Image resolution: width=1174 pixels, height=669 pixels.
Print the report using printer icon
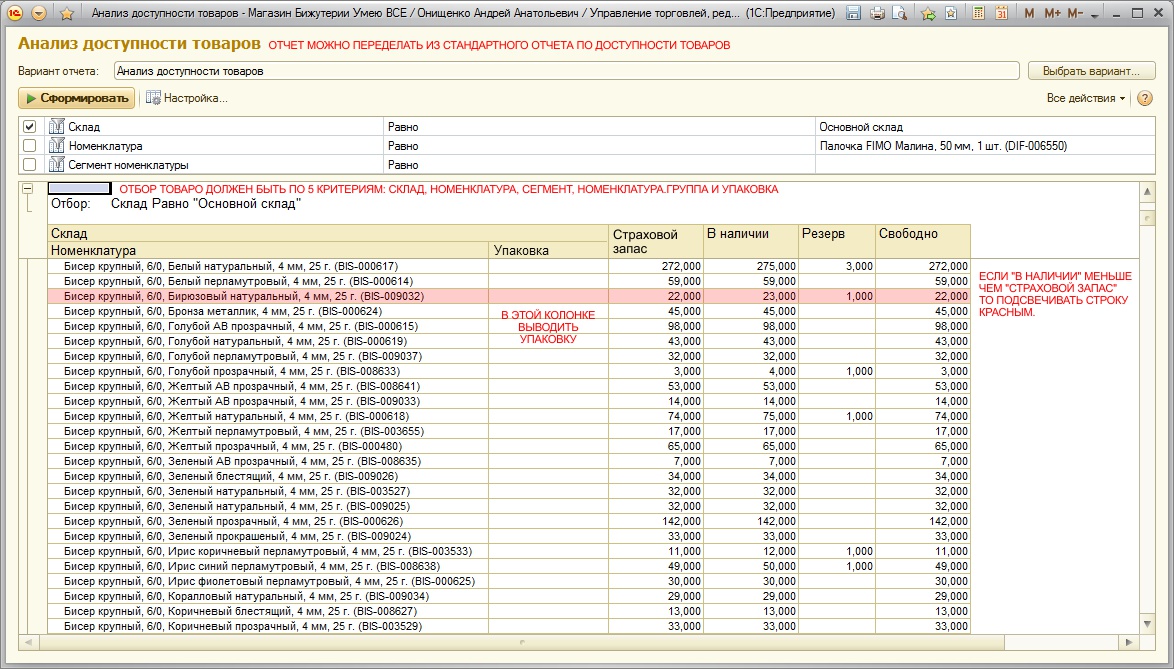tap(877, 13)
